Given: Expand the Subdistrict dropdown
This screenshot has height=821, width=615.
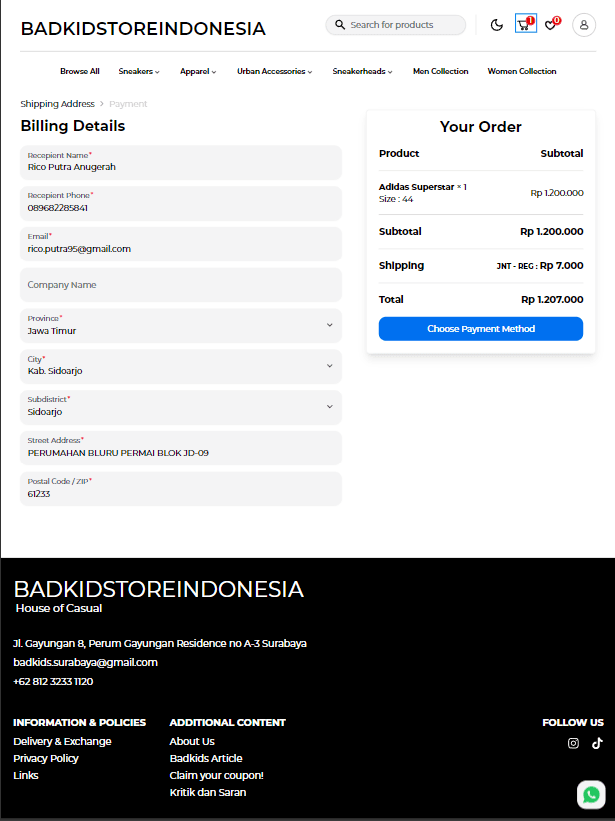Looking at the screenshot, I should pos(329,407).
